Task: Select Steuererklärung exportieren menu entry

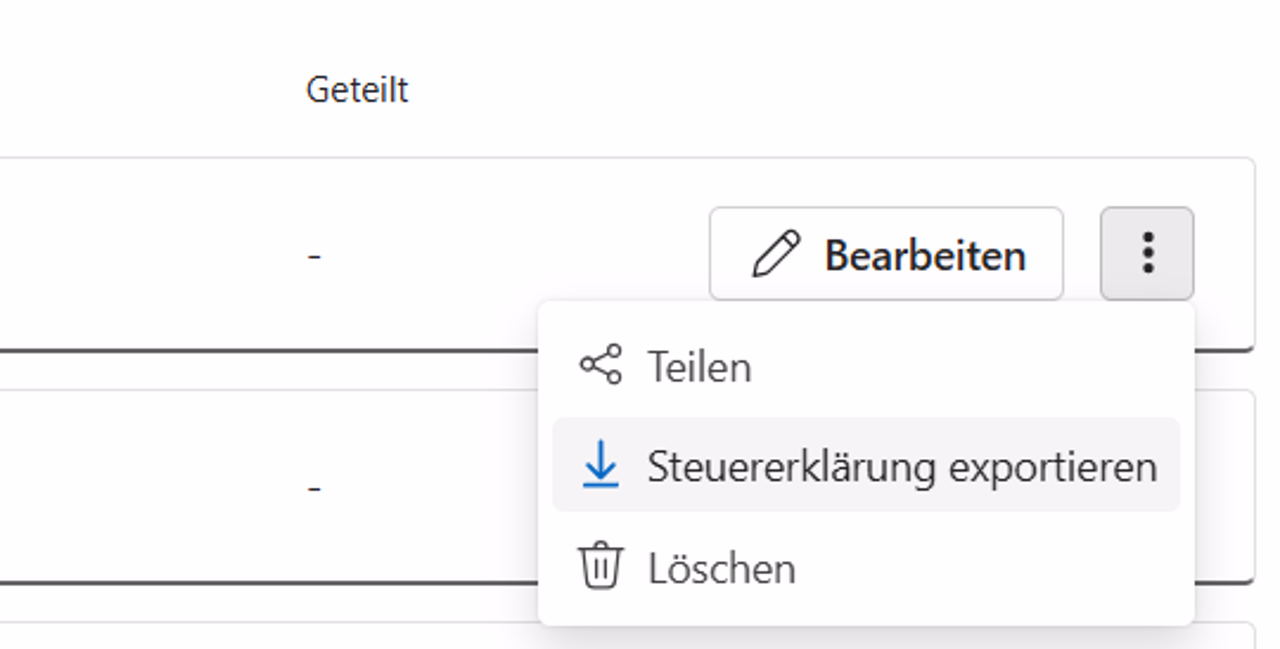Action: coord(865,466)
